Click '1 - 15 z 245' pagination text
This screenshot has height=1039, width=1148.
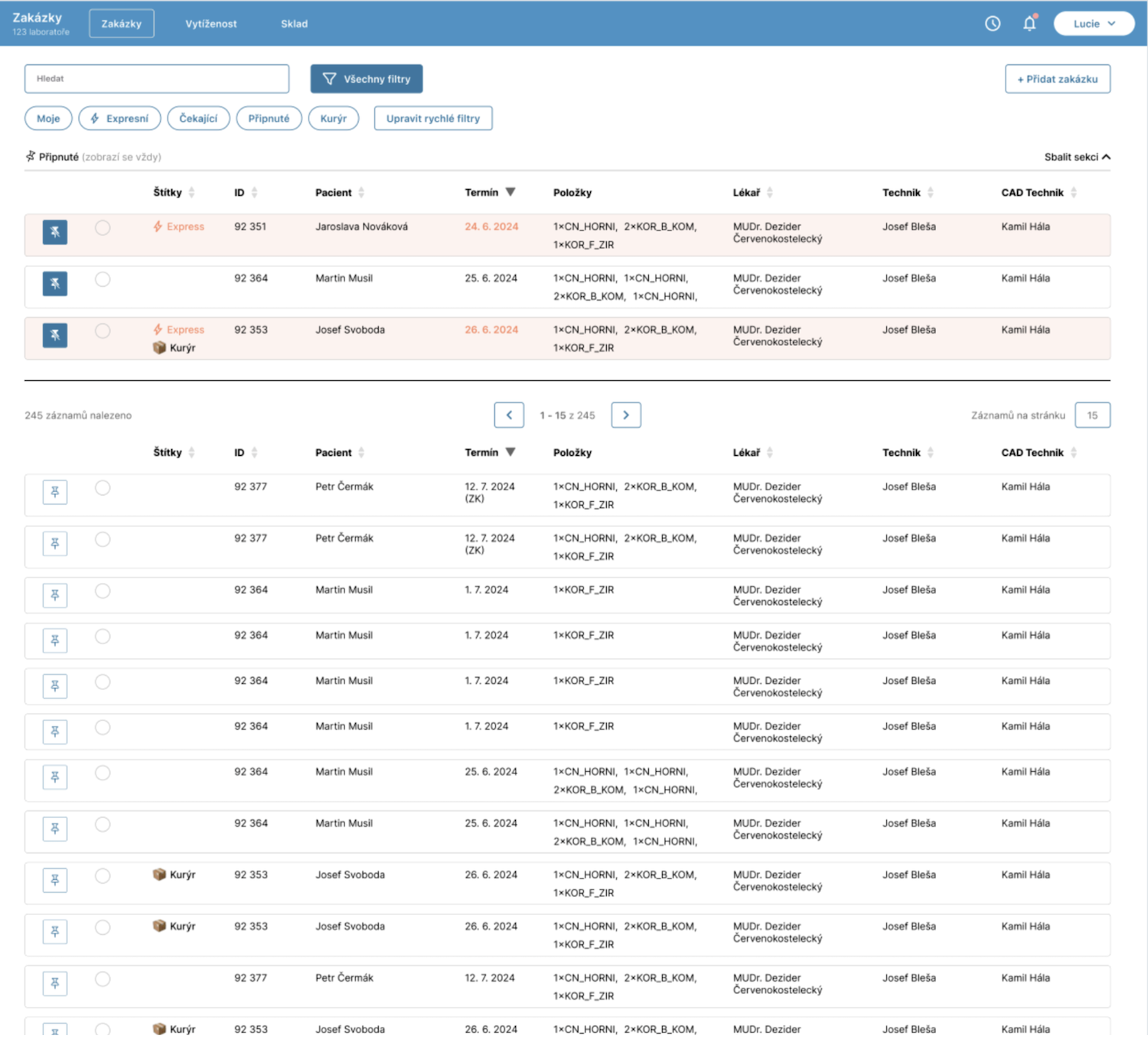567,415
